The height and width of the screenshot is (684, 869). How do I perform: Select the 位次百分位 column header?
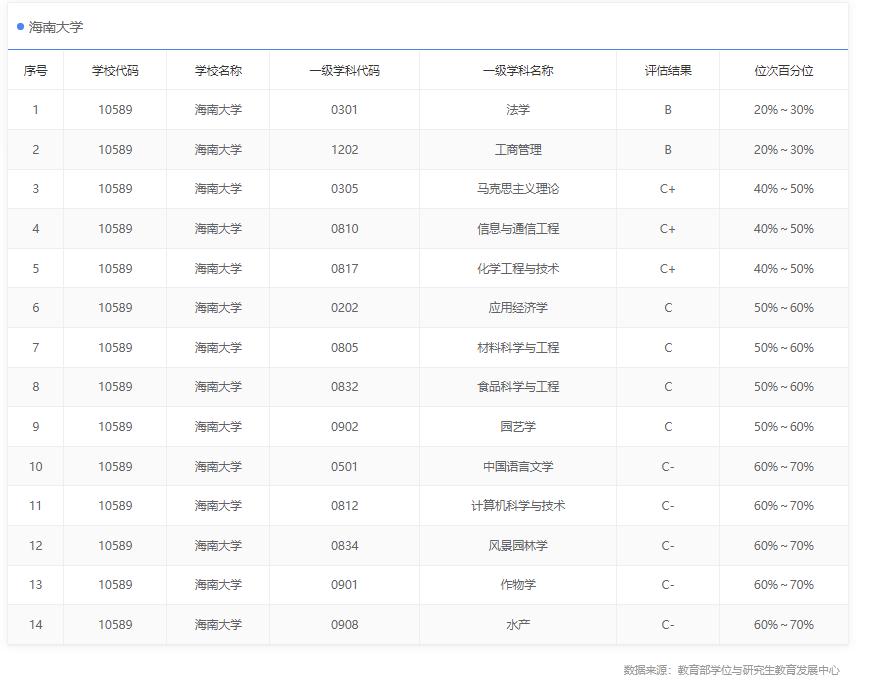click(x=790, y=71)
